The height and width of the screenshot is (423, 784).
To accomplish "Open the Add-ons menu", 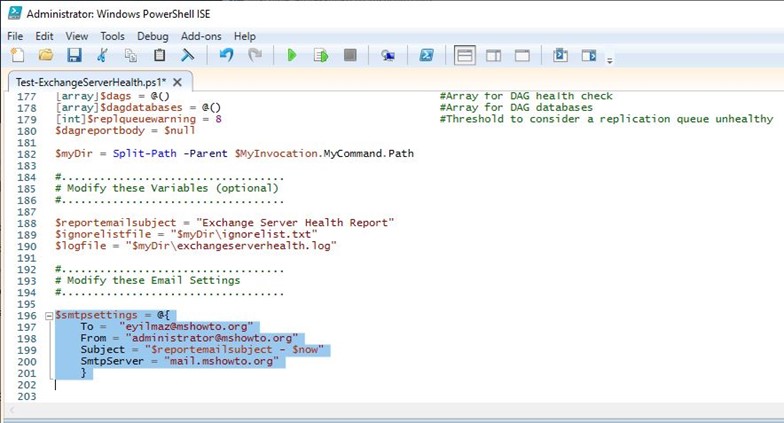I will point(201,36).
